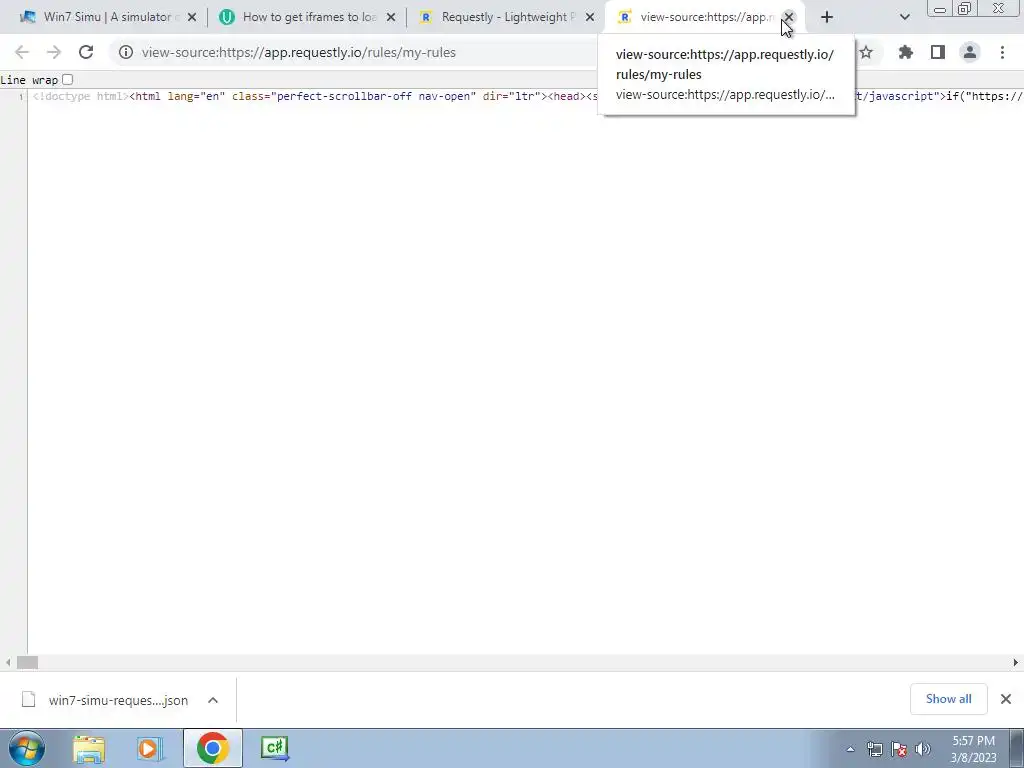Open the tab search dropdown chevron
The image size is (1024, 768).
point(904,18)
